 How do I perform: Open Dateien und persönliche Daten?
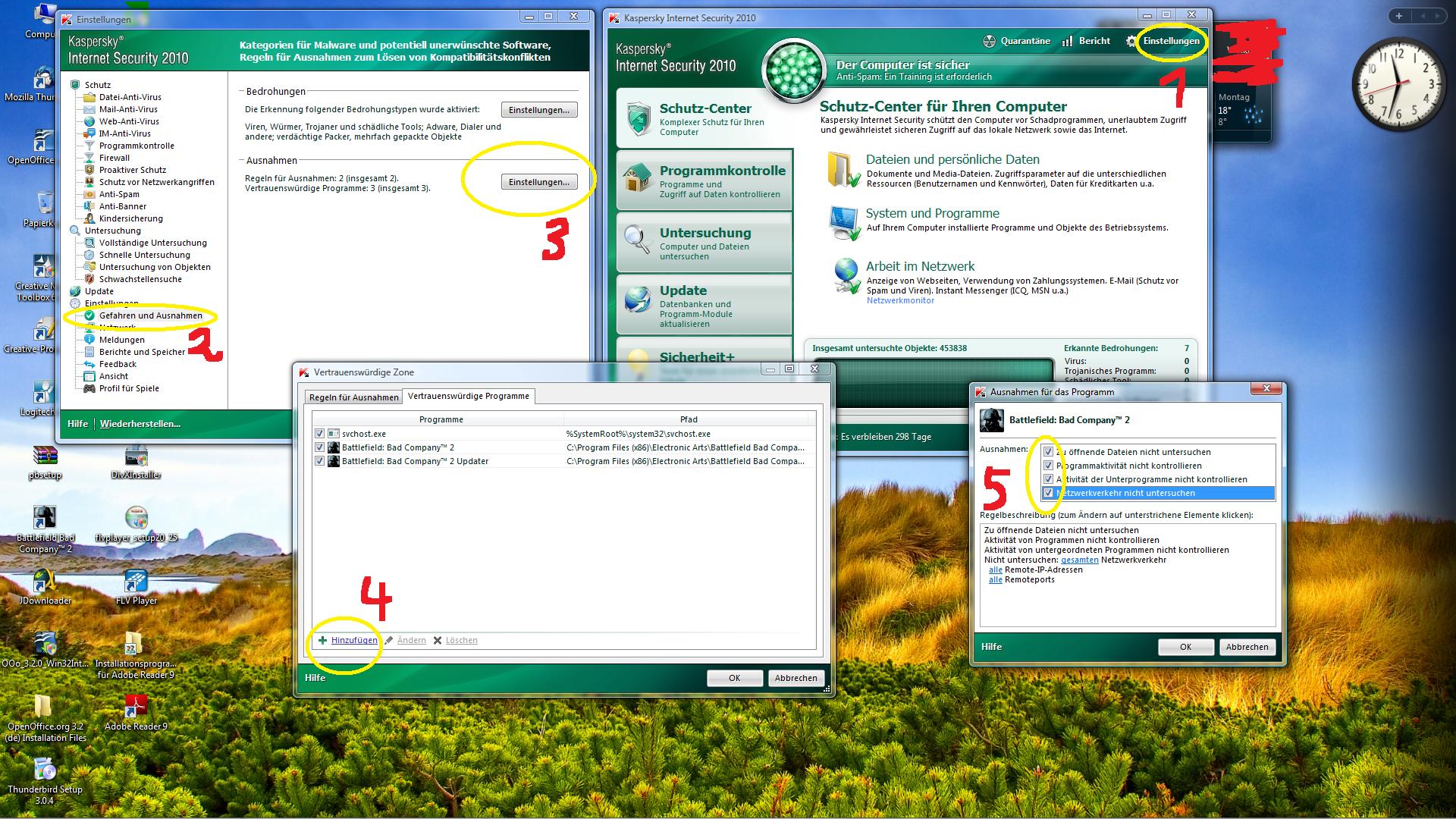point(952,159)
